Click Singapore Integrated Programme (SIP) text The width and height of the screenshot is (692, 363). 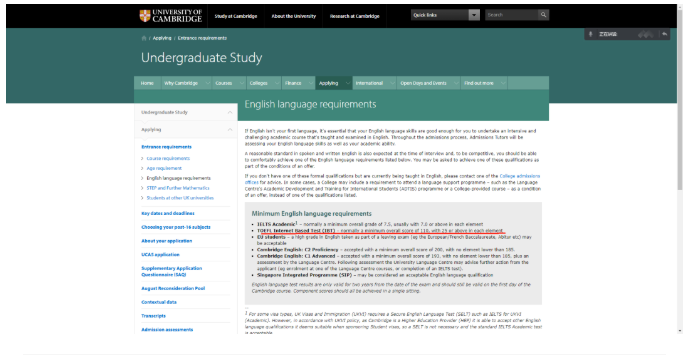[305, 275]
